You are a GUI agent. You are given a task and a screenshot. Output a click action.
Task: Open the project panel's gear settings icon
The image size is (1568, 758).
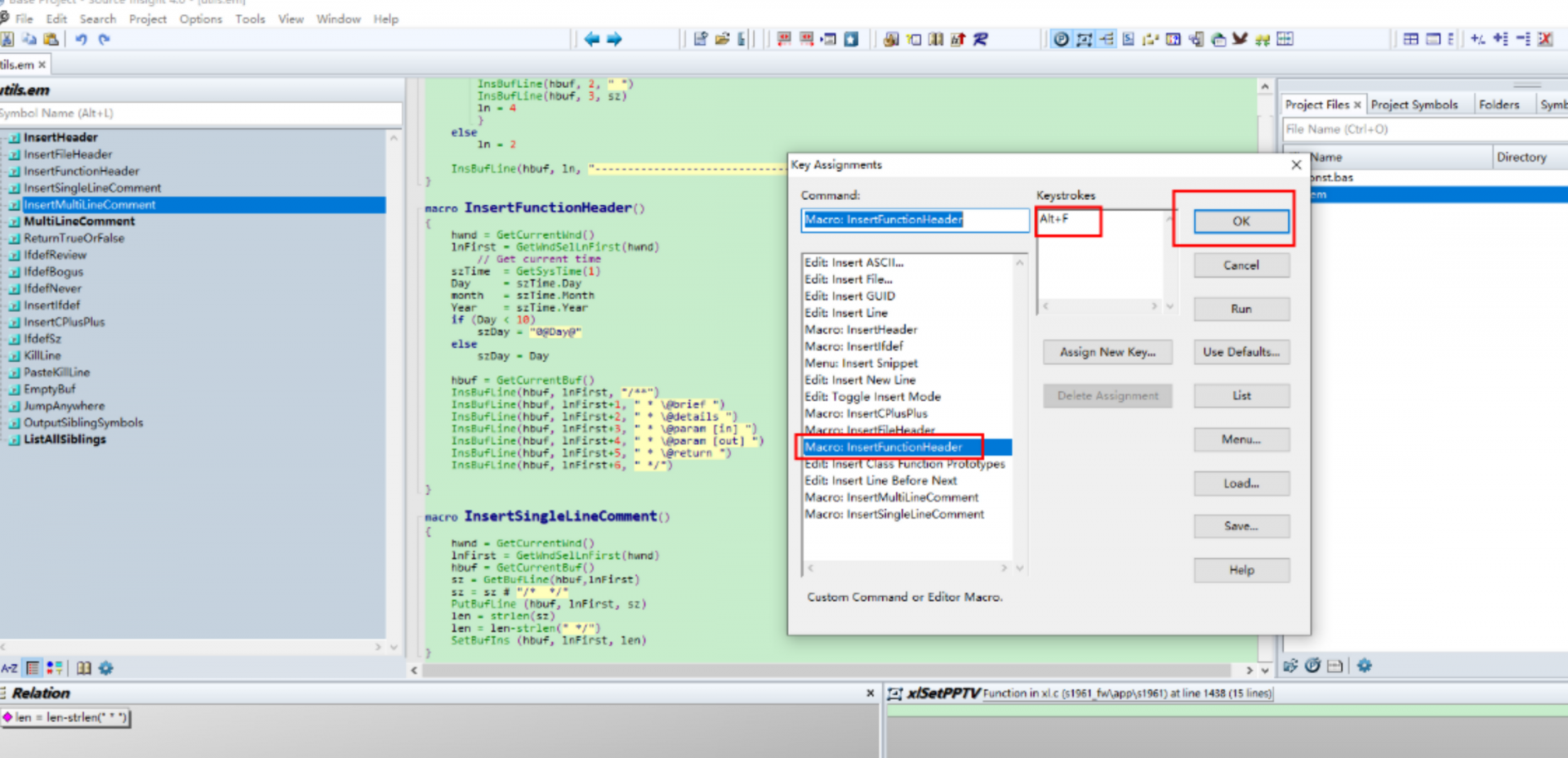(1364, 666)
